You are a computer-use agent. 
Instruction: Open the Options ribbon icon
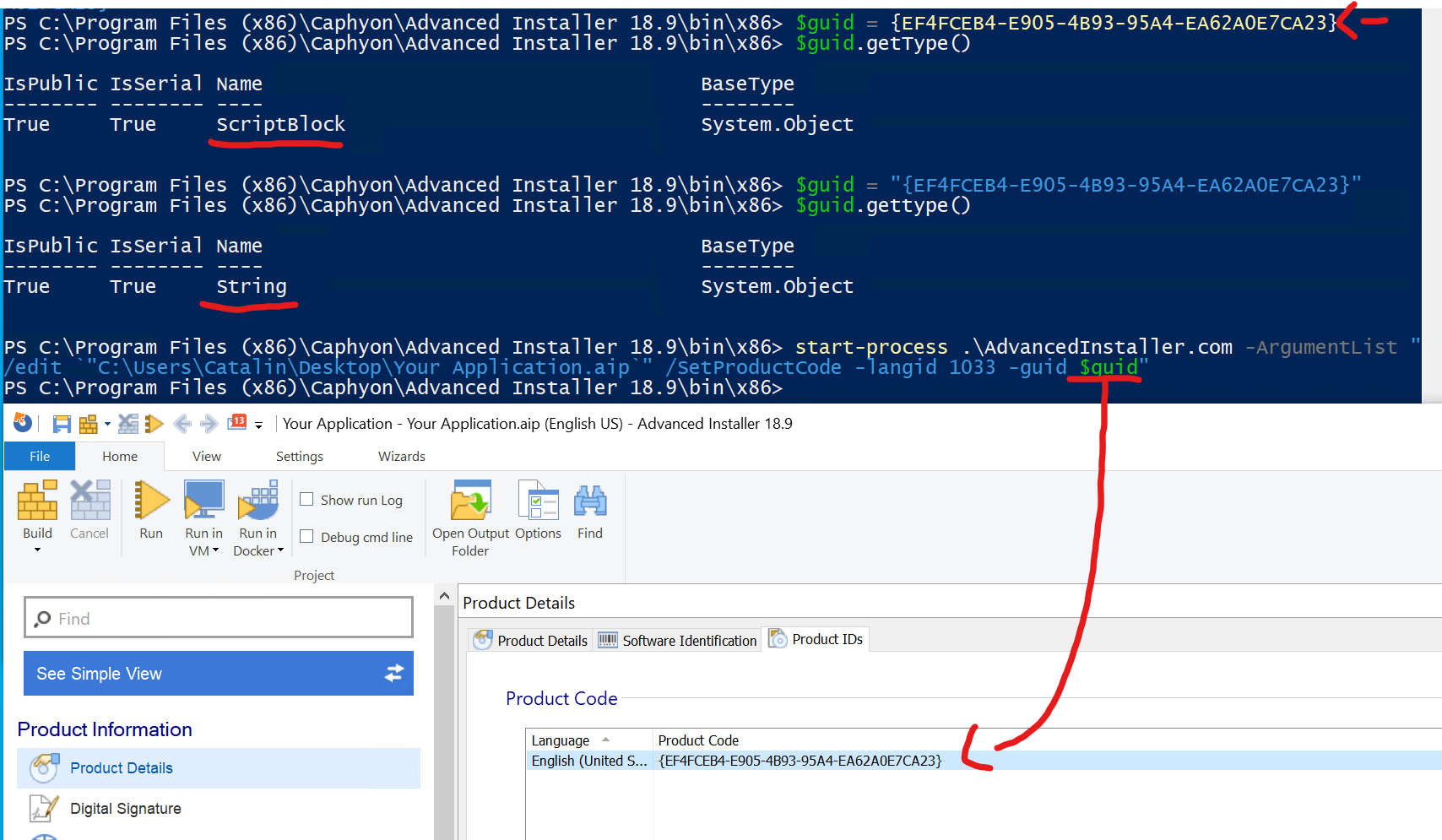click(539, 500)
